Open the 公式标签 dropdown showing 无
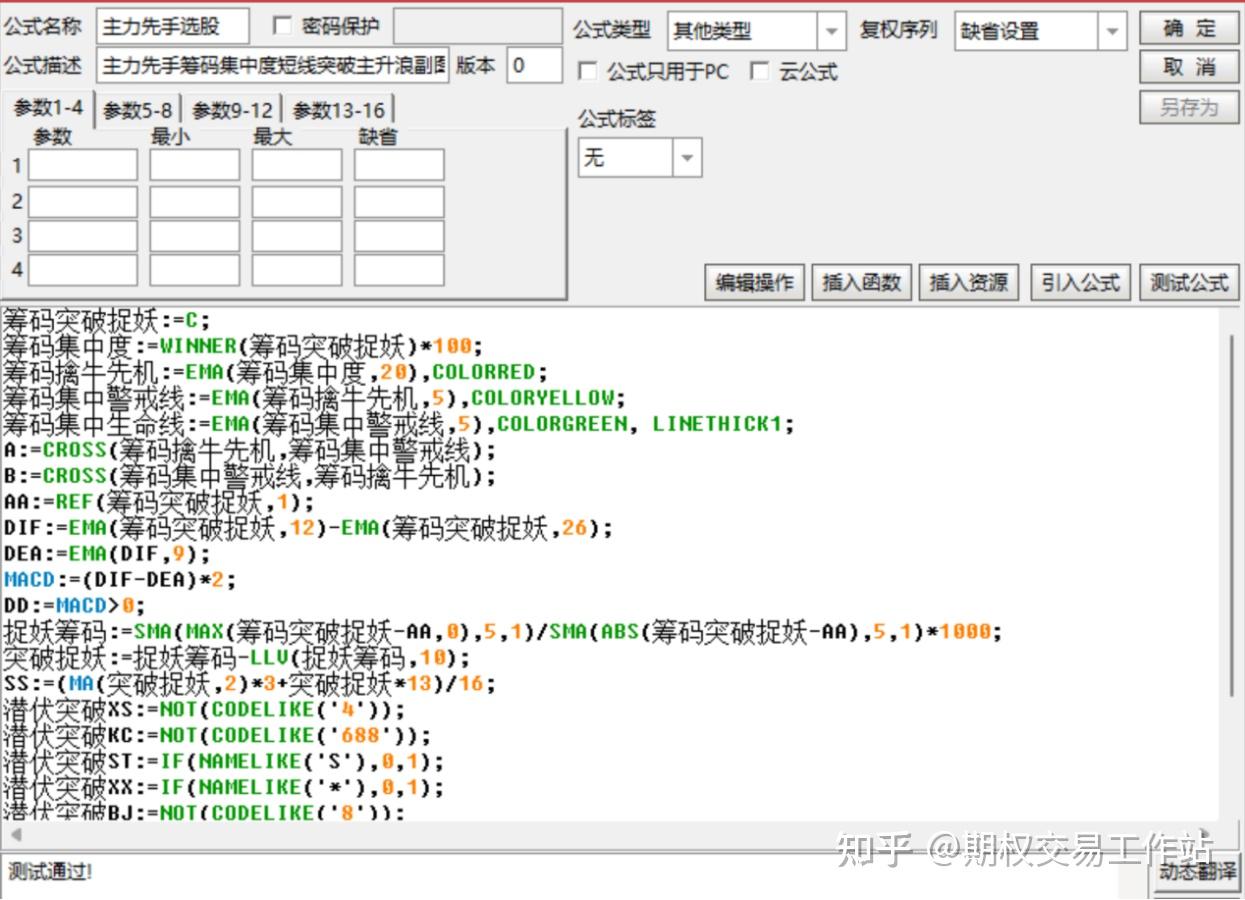Viewport: 1245px width, 900px height. click(640, 158)
